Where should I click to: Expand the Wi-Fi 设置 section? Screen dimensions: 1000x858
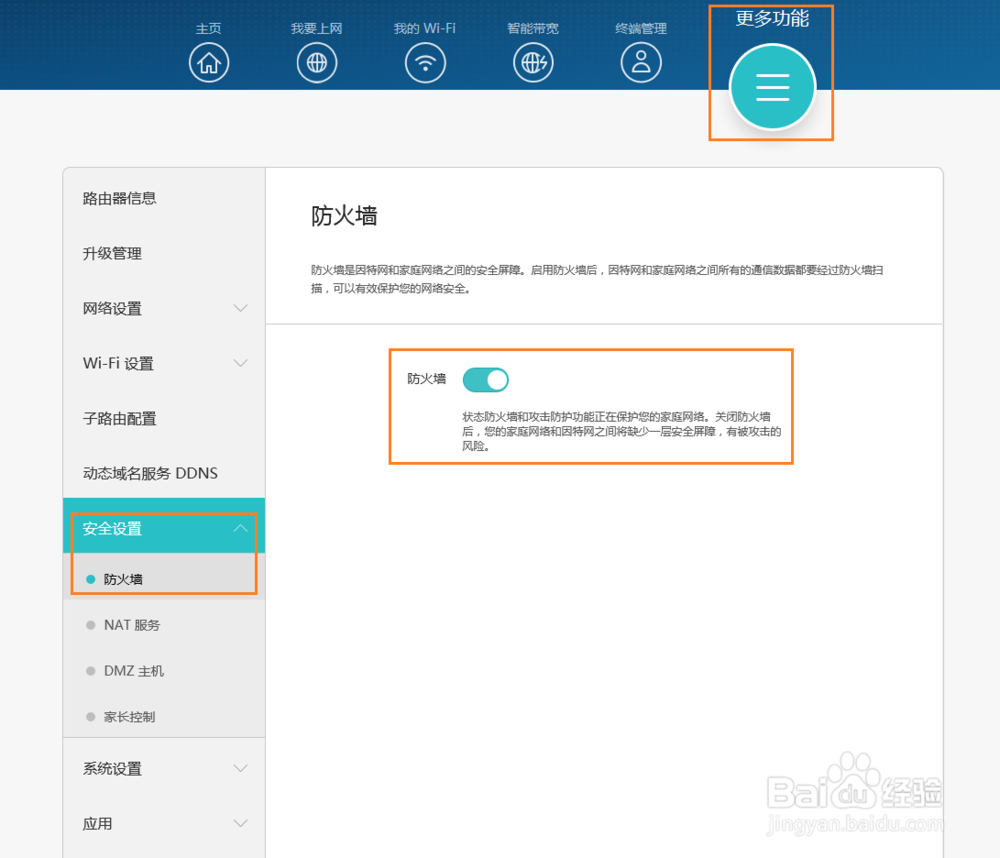(x=240, y=363)
